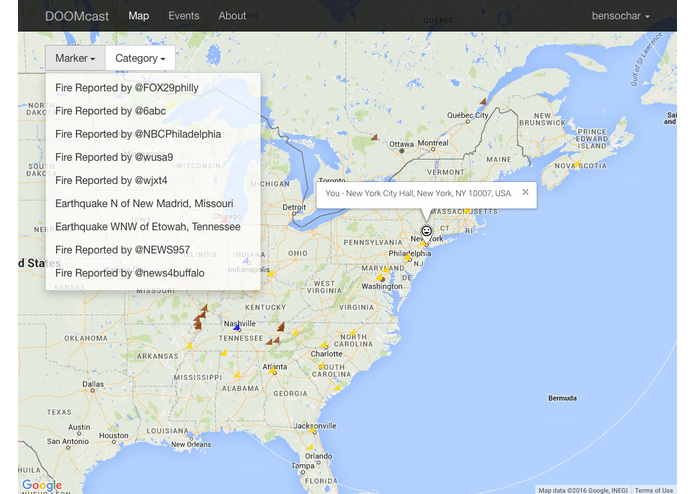Click the yellow marker near Massachusetts

[467, 210]
